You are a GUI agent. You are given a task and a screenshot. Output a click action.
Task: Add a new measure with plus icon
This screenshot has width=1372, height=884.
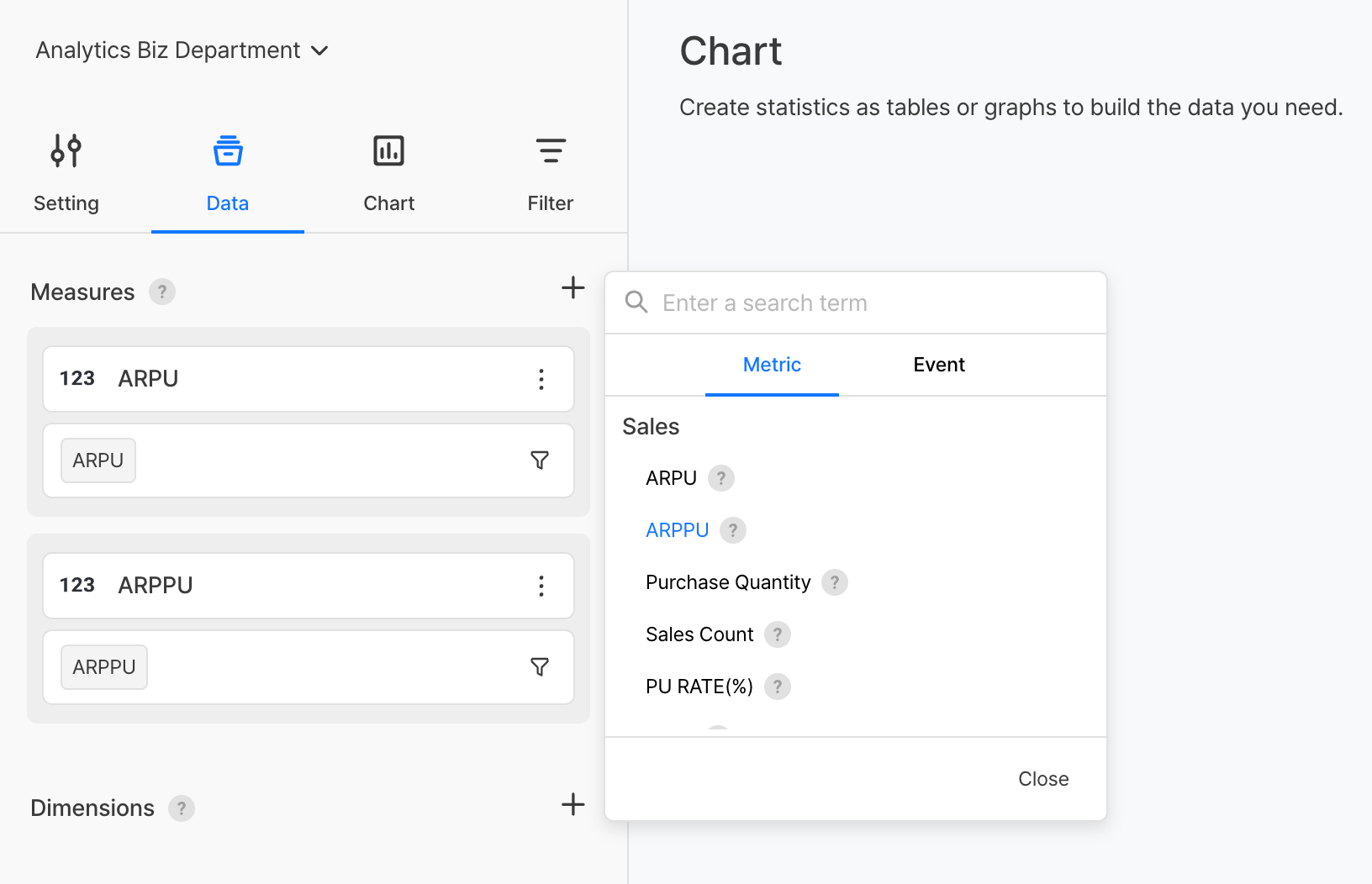tap(573, 288)
